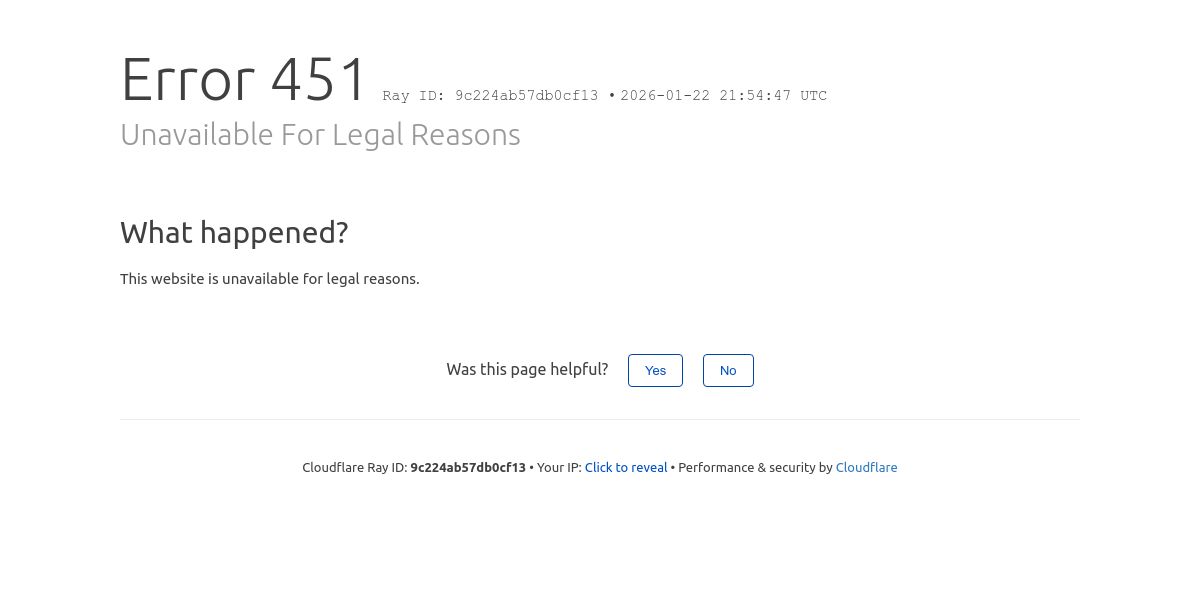1200x600 pixels.
Task: Click the Yes feedback button
Action: [x=655, y=370]
